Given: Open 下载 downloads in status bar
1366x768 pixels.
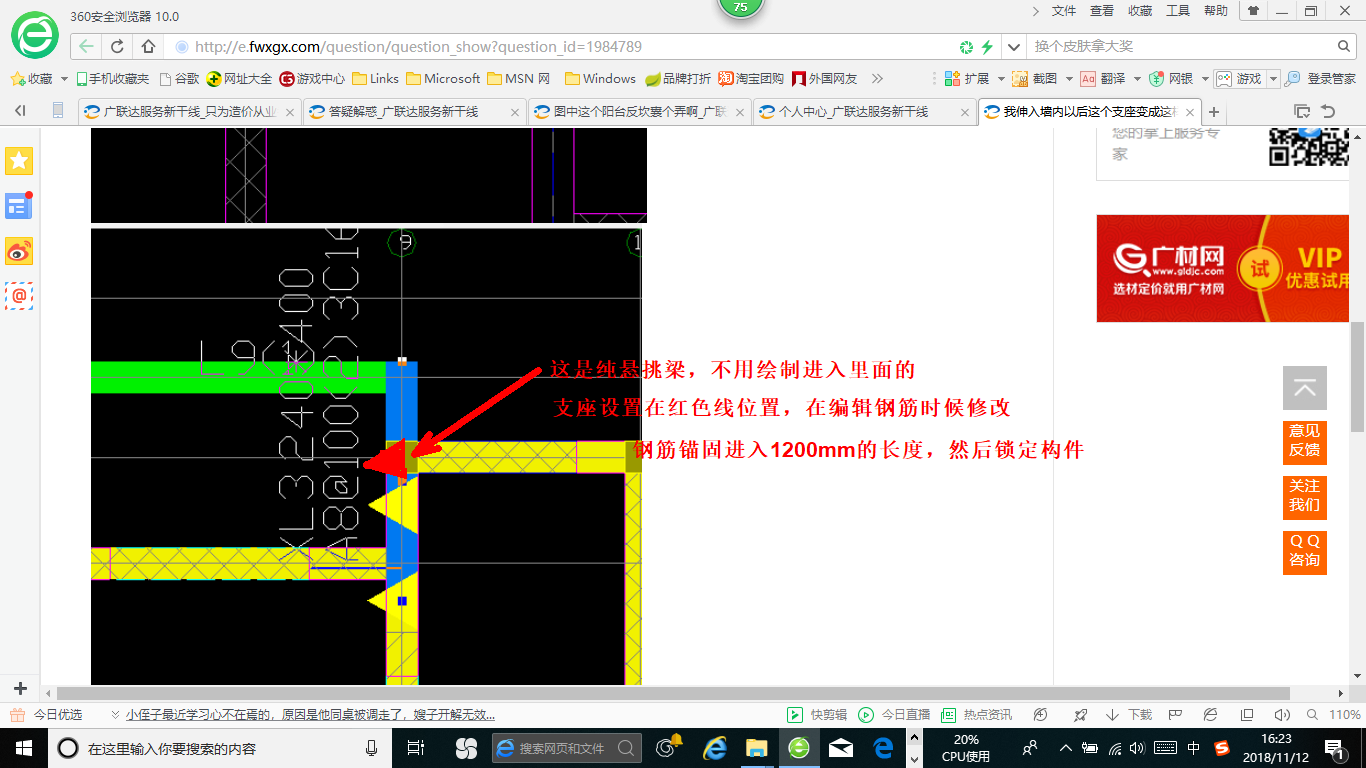Looking at the screenshot, I should [x=1130, y=715].
